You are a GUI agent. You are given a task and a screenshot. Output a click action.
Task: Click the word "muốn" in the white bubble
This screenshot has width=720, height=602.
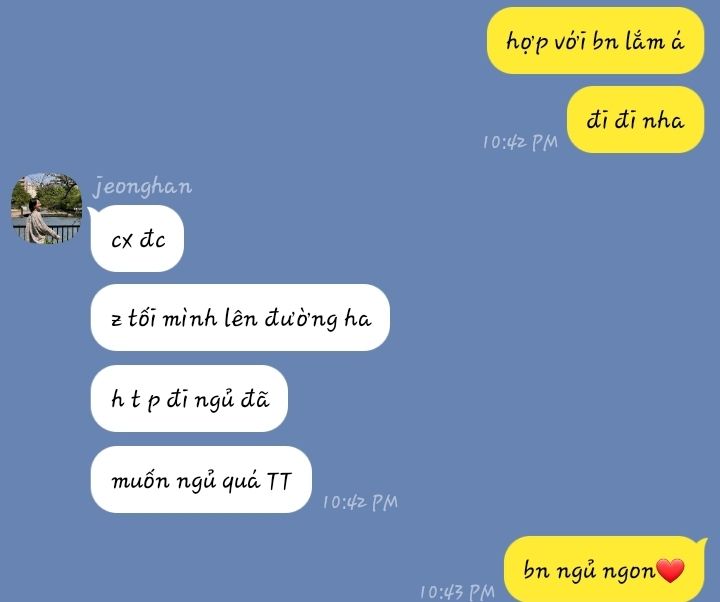click(x=141, y=480)
